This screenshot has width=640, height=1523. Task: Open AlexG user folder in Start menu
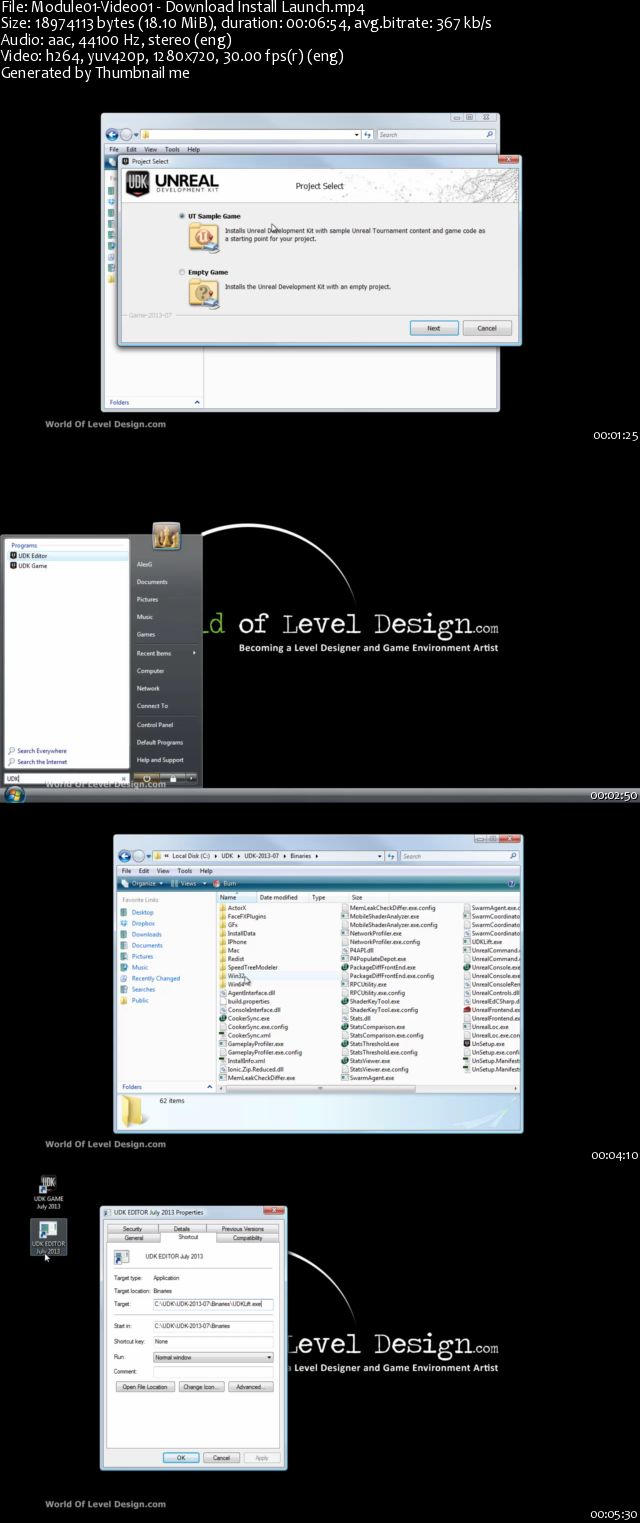[x=145, y=564]
